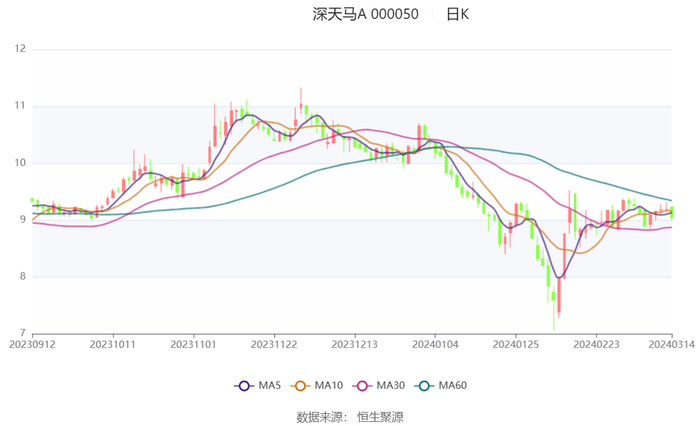This screenshot has width=700, height=426.
Task: Click the 20240104 x-axis date label
Action: (x=435, y=343)
